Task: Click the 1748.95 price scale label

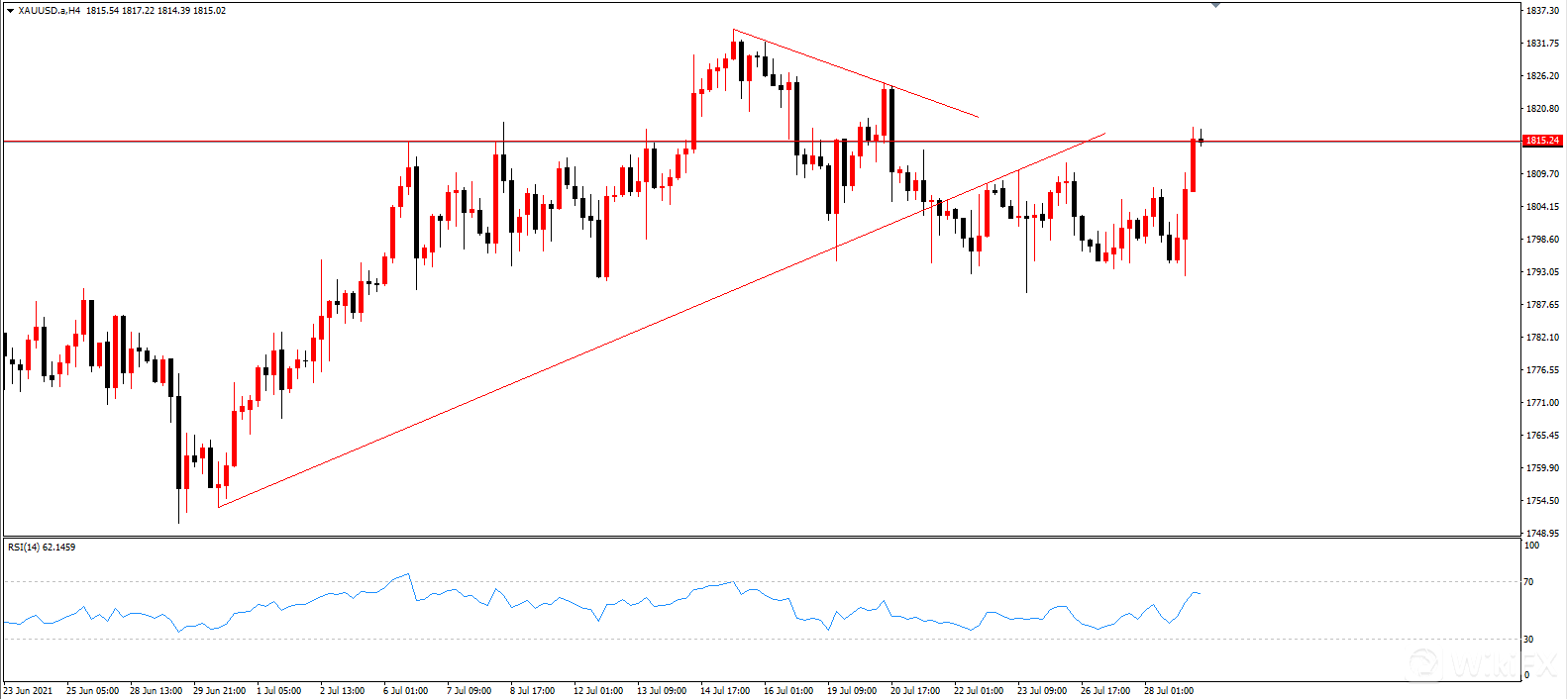Action: [x=1542, y=534]
